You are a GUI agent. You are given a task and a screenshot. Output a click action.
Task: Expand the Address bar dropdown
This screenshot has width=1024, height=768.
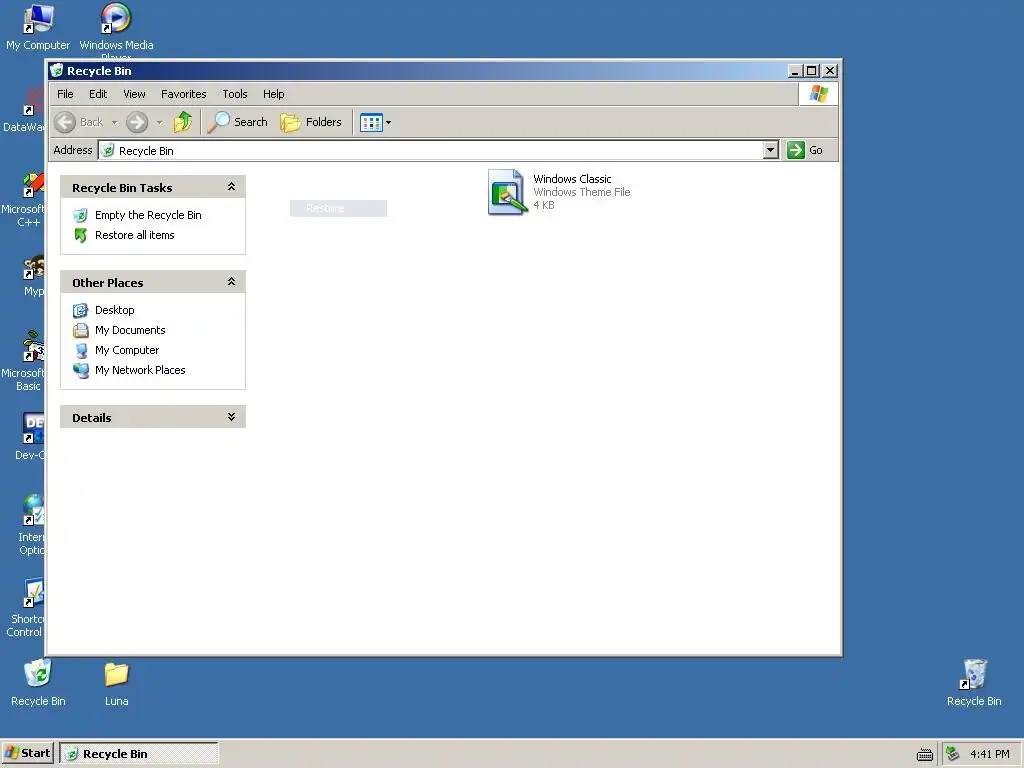tap(771, 150)
